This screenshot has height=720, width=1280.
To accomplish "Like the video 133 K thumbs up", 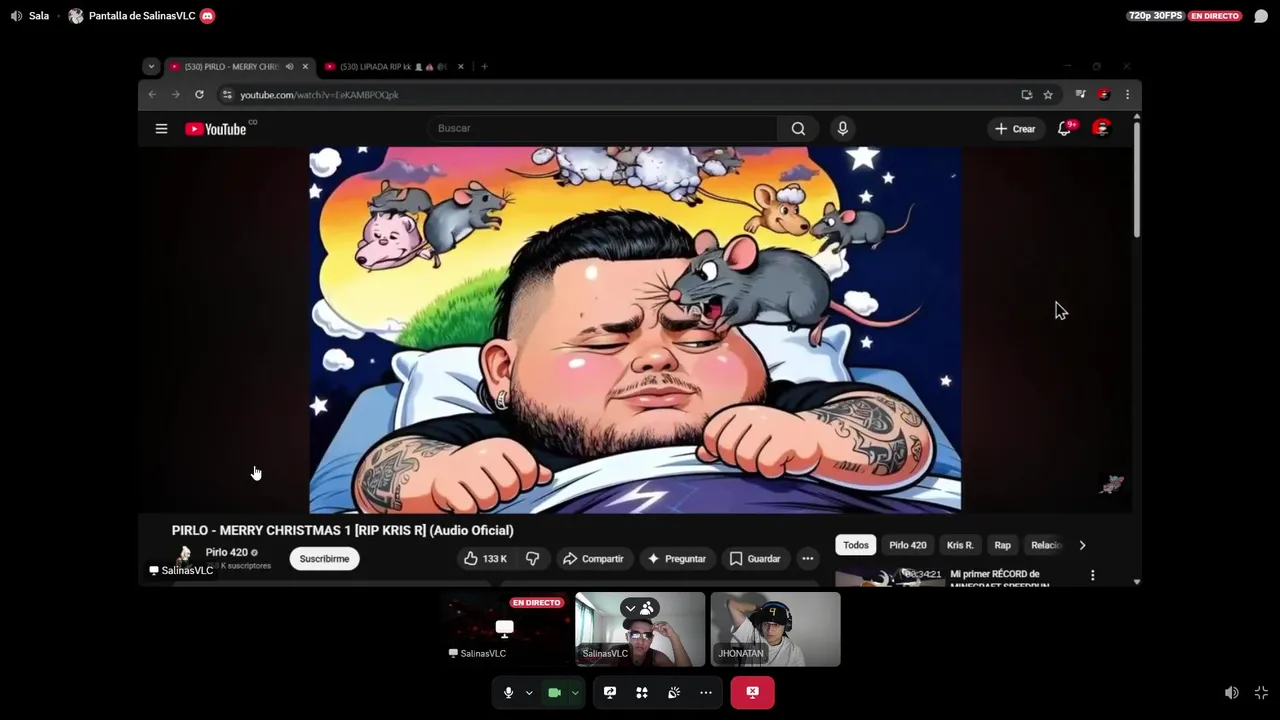I will [x=485, y=559].
